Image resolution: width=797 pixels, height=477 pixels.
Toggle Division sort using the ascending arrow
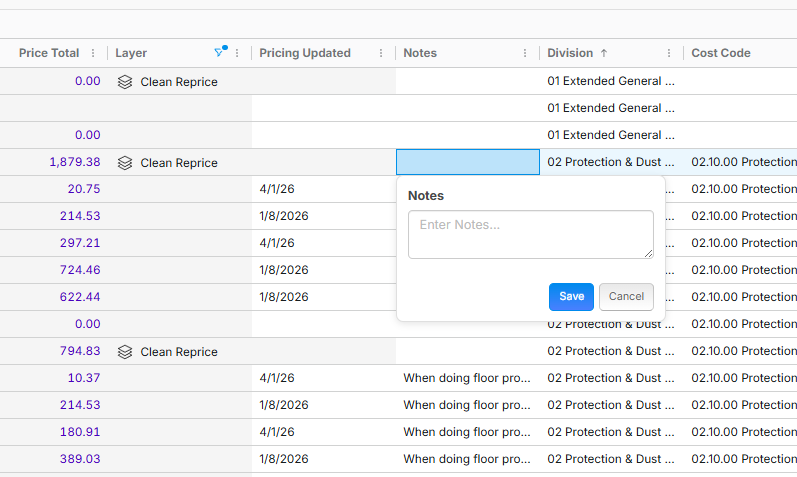[604, 53]
